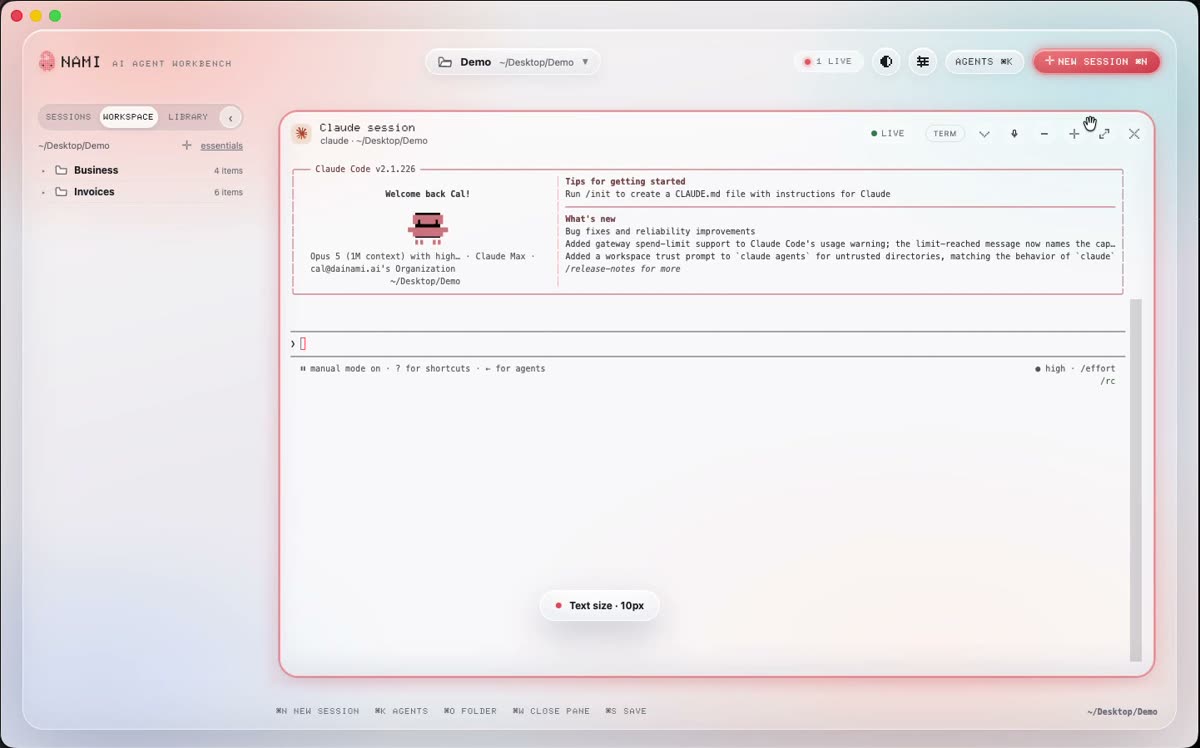Switch to the Sessions tab

pos(68,117)
